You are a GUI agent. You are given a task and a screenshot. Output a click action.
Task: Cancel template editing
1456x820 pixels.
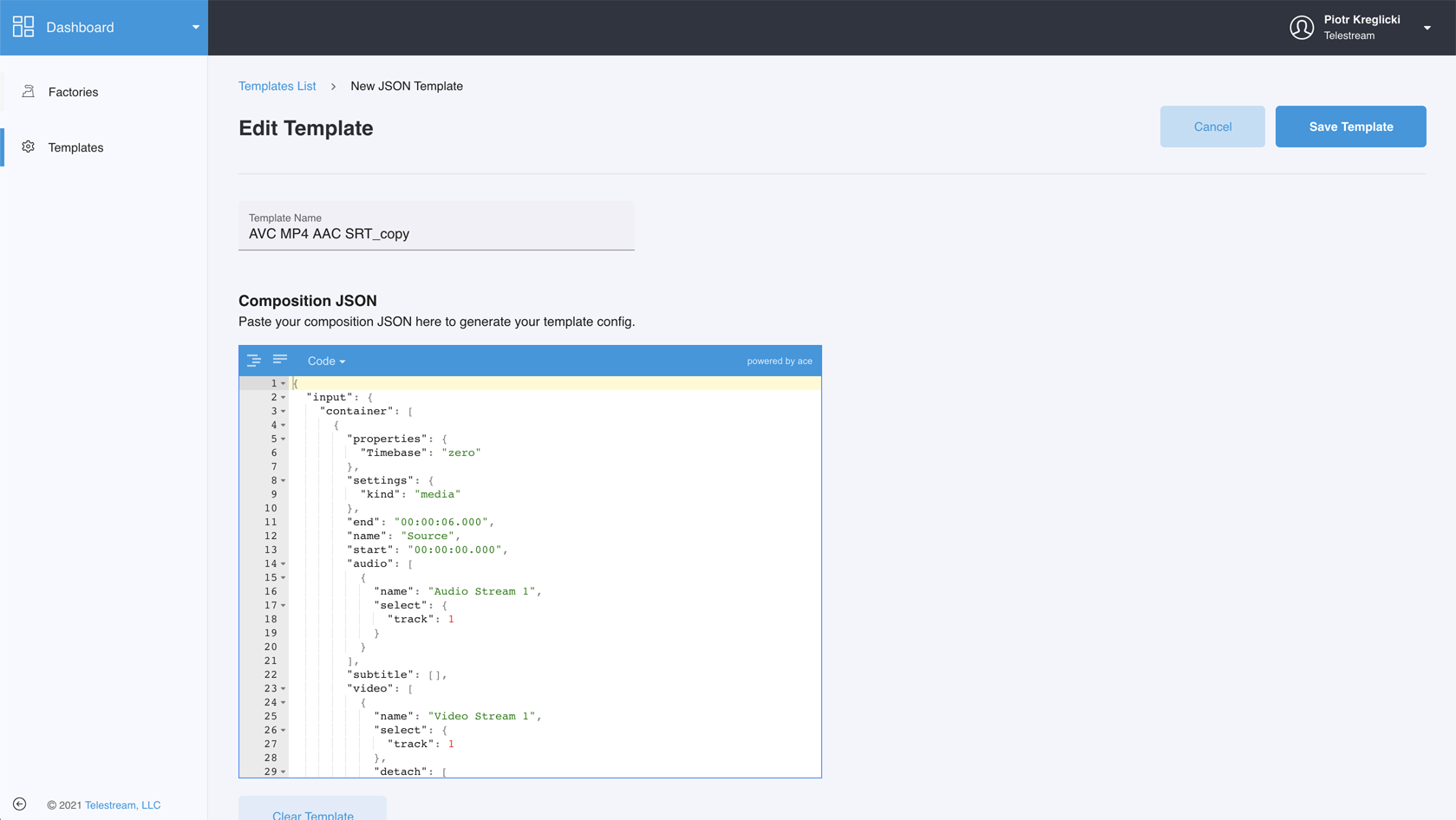pos(1212,127)
